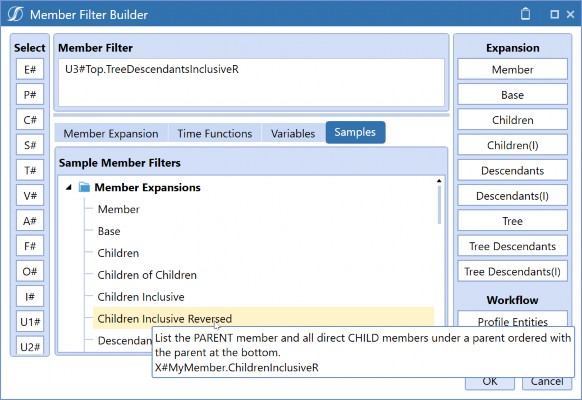
Task: Click the Member Expansions folder icon
Action: [84, 187]
